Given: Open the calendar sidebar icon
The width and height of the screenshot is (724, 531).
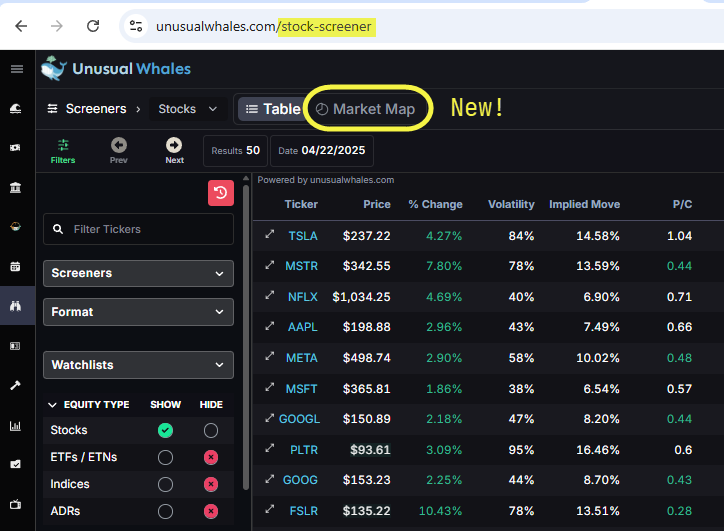Looking at the screenshot, I should 15,266.
